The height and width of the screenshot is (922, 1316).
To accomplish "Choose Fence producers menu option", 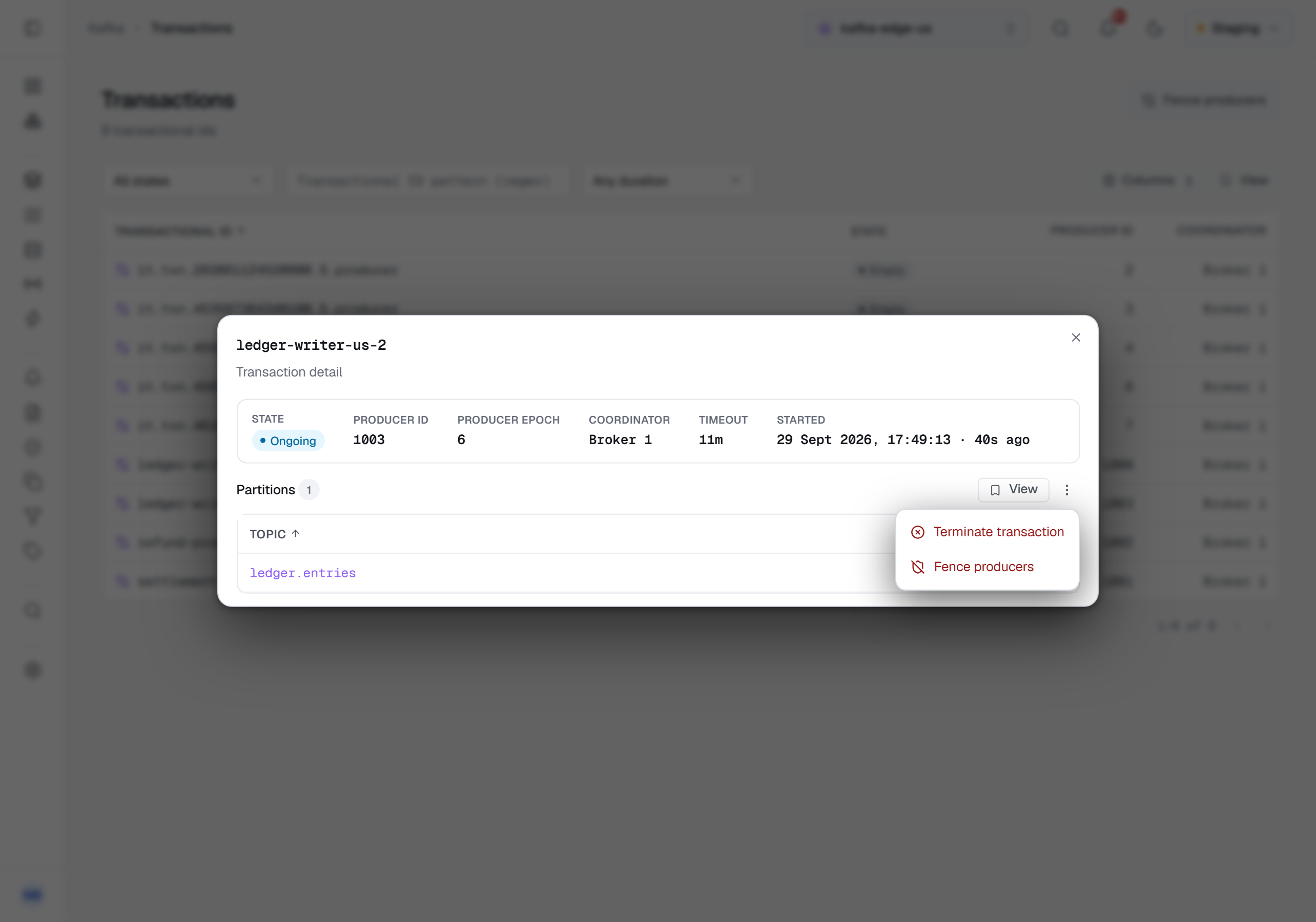I will [987, 567].
